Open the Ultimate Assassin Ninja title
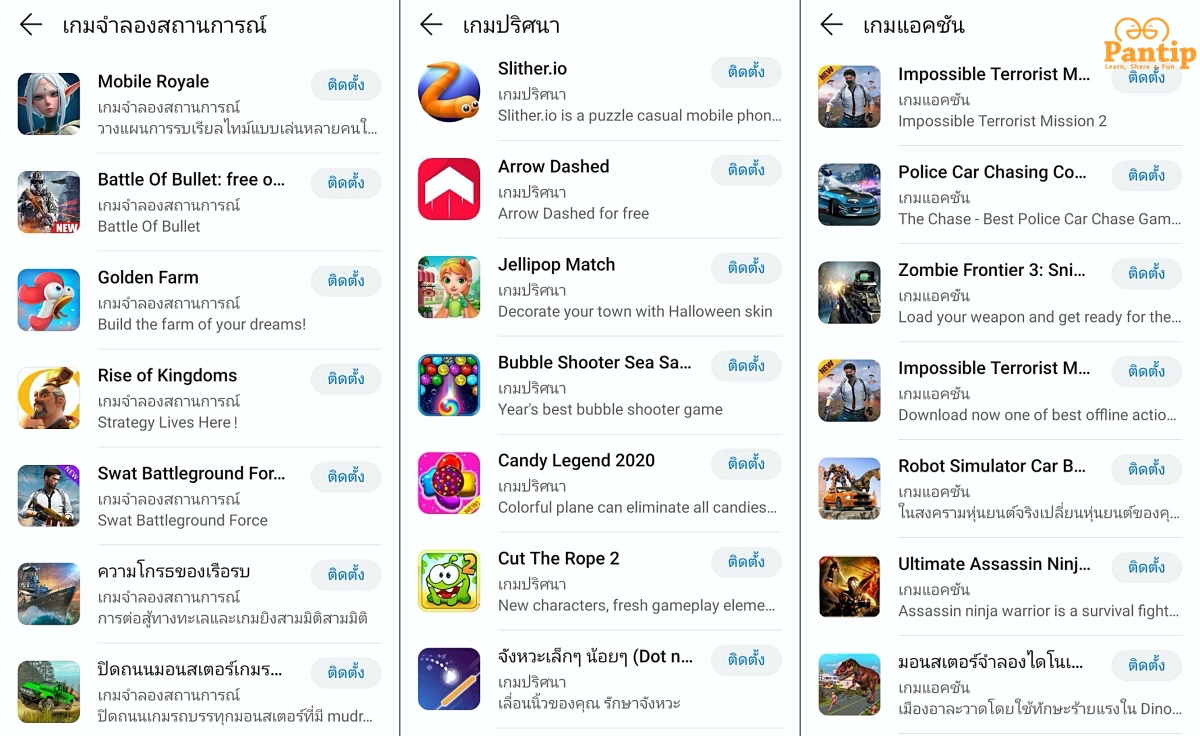 click(994, 564)
